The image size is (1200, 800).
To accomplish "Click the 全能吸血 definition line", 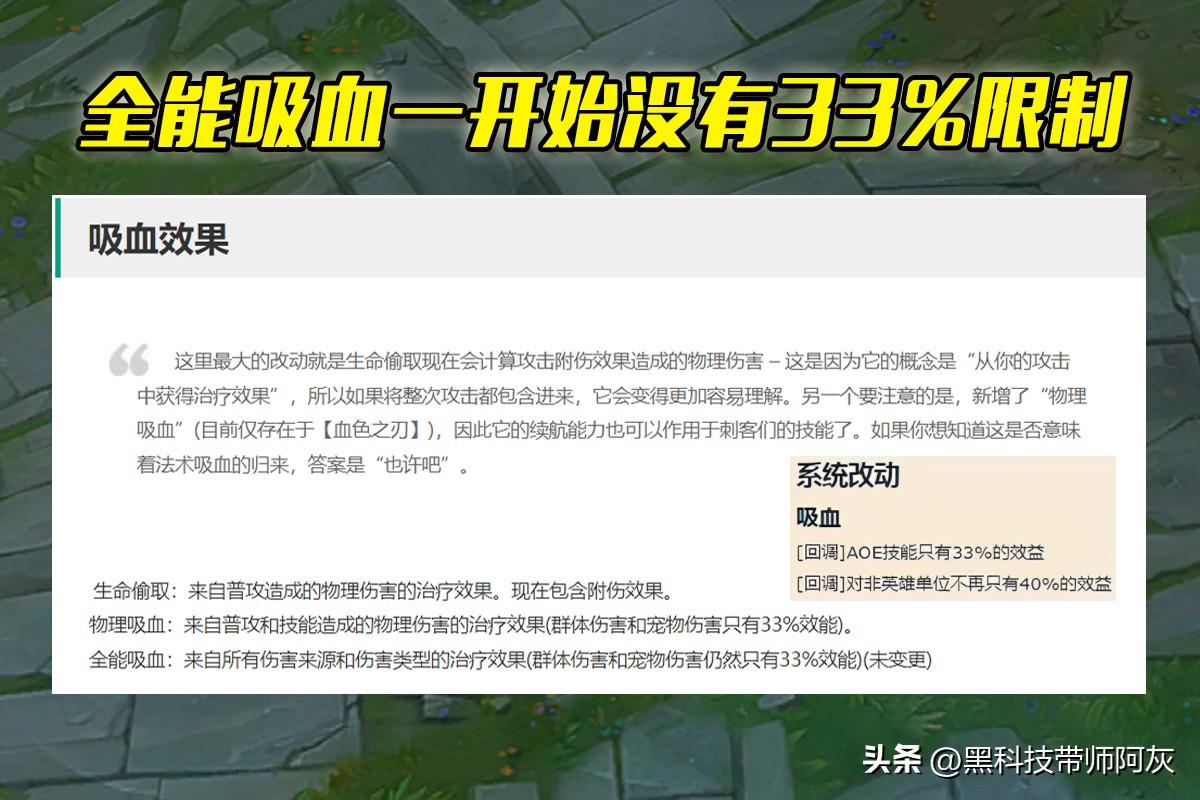I will [x=510, y=660].
